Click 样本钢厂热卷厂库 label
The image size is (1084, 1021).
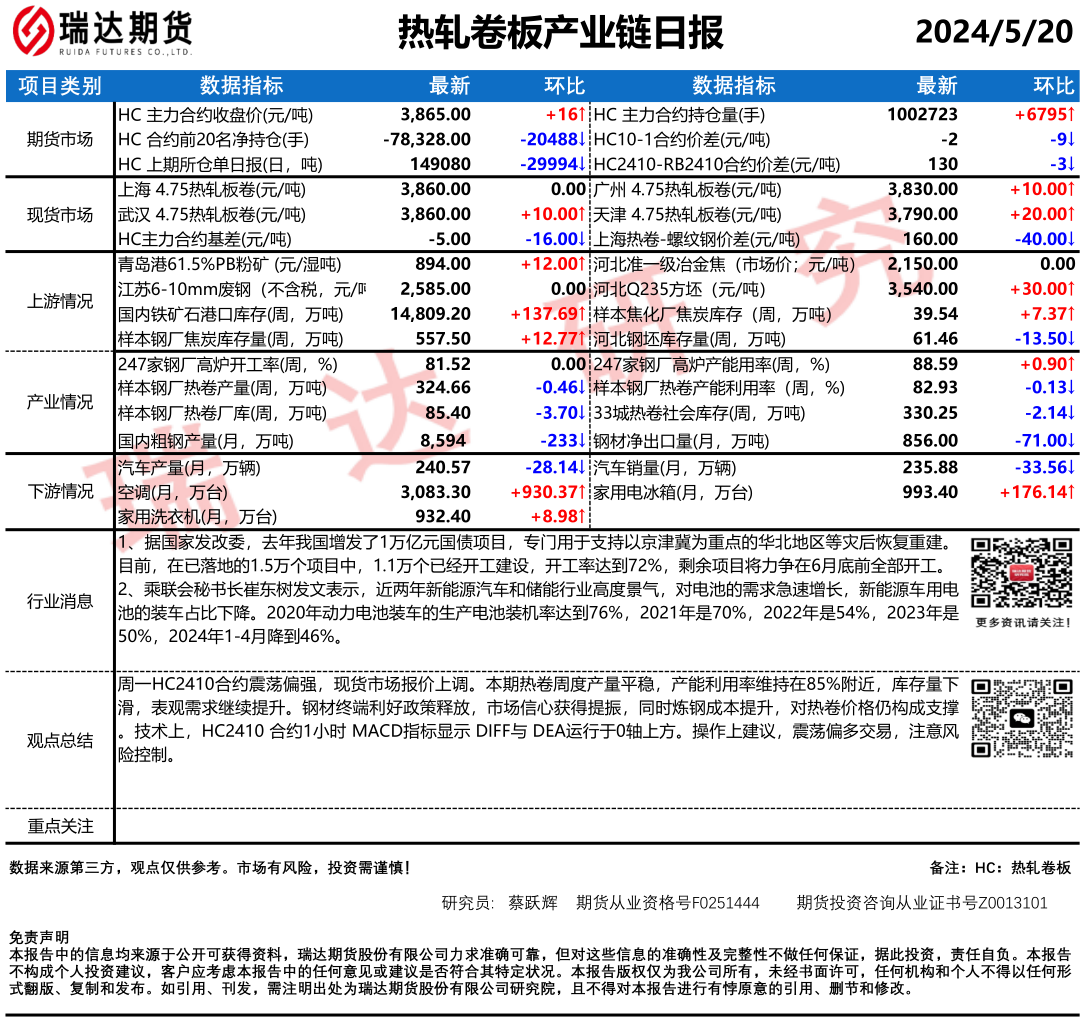[x=222, y=413]
